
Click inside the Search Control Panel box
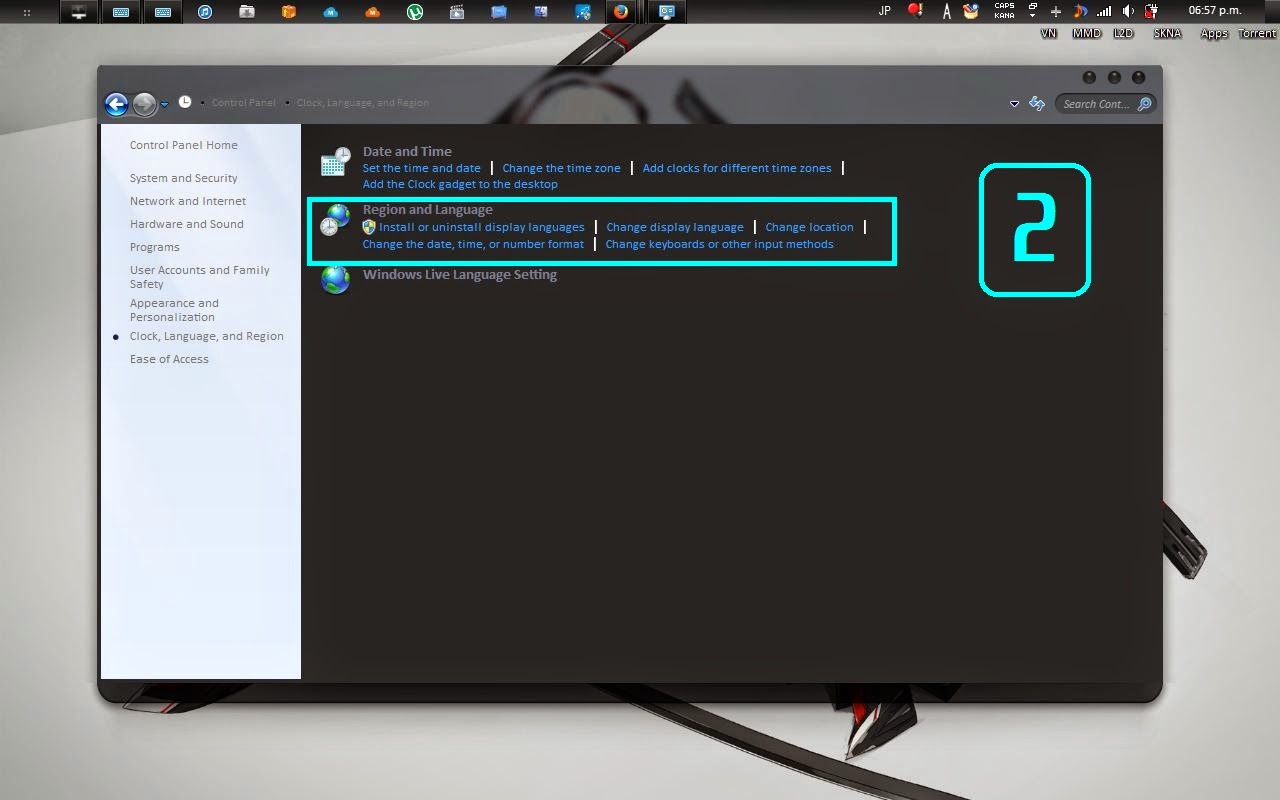click(1097, 103)
